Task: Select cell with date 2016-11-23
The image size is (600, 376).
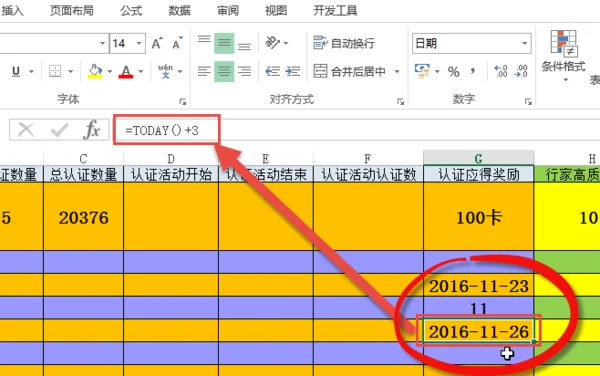Action: click(478, 285)
